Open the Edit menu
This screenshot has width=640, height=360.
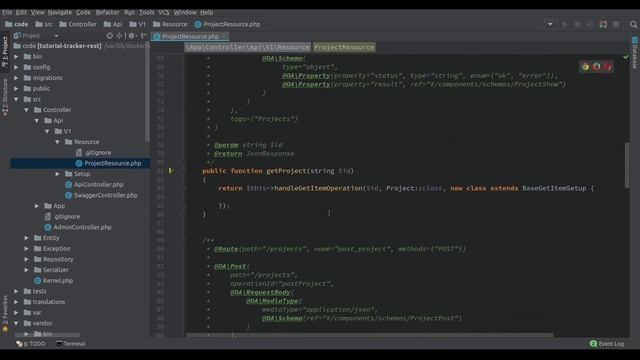[21, 12]
